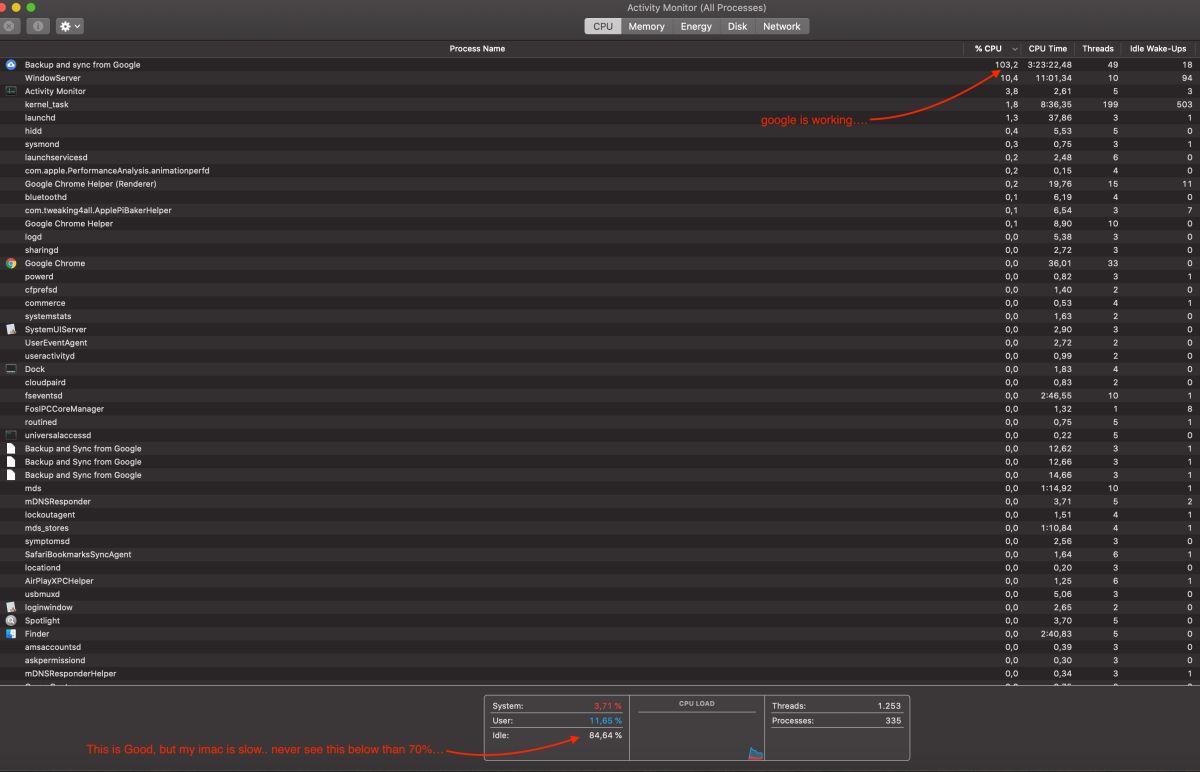
Task: Select the mDNSResponder process row
Action: click(x=600, y=502)
